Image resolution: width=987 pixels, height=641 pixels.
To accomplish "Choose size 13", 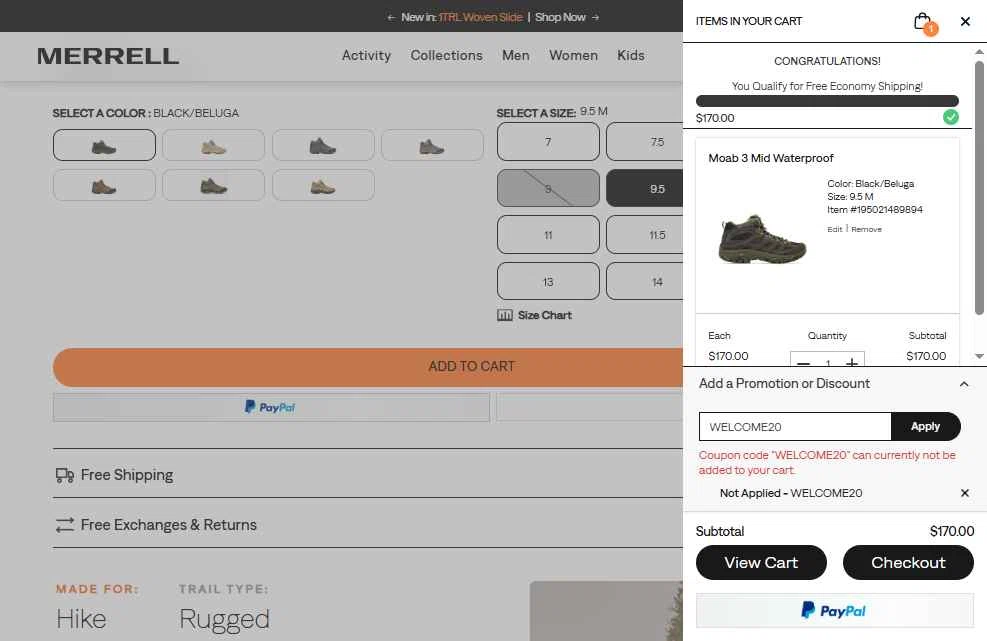I will (548, 281).
